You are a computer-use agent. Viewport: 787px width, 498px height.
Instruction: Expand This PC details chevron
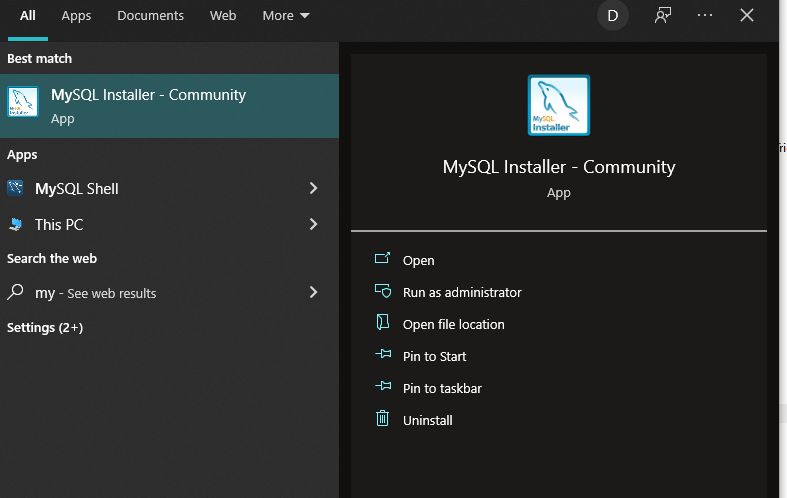pyautogui.click(x=313, y=224)
